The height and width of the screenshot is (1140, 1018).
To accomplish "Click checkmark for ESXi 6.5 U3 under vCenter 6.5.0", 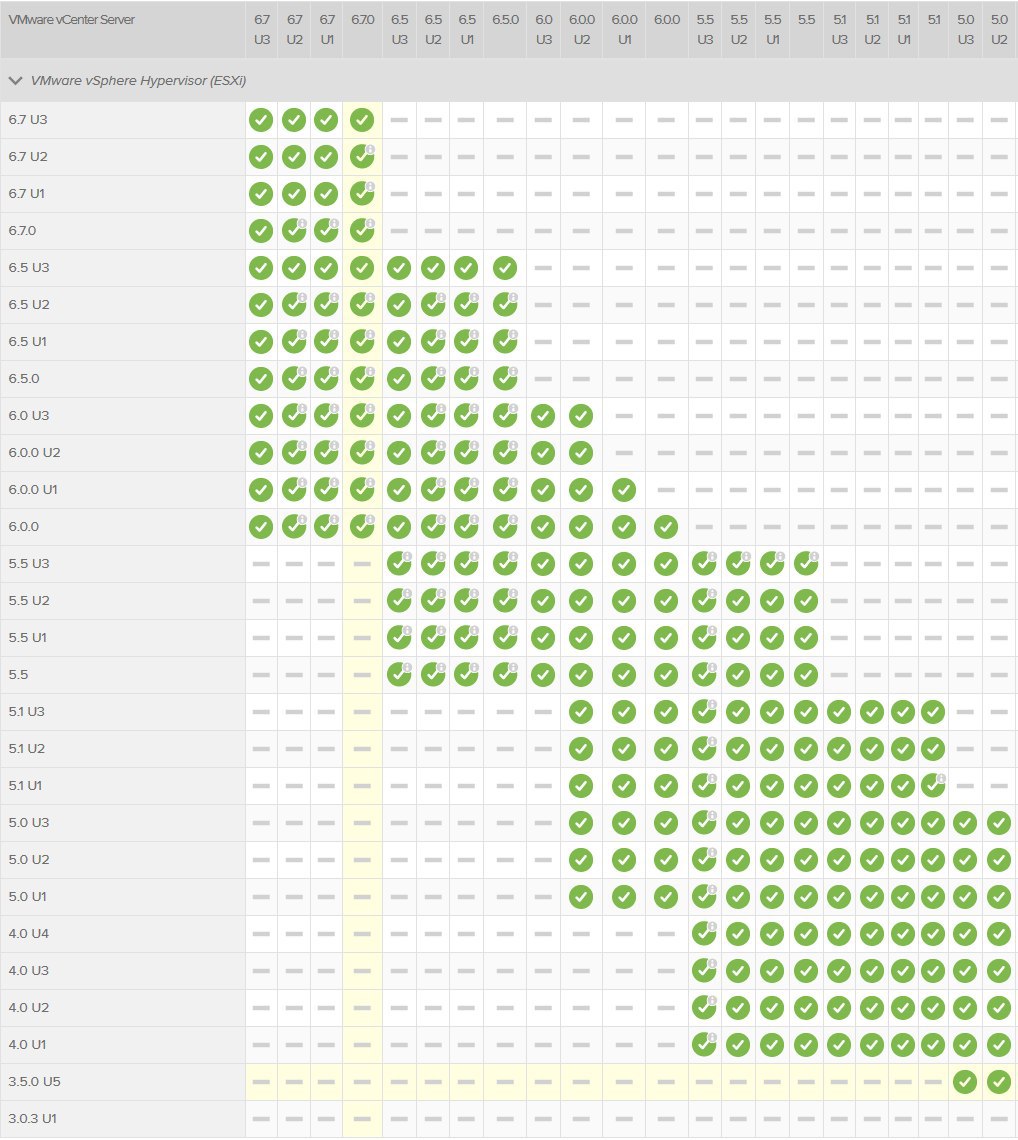I will [505, 268].
